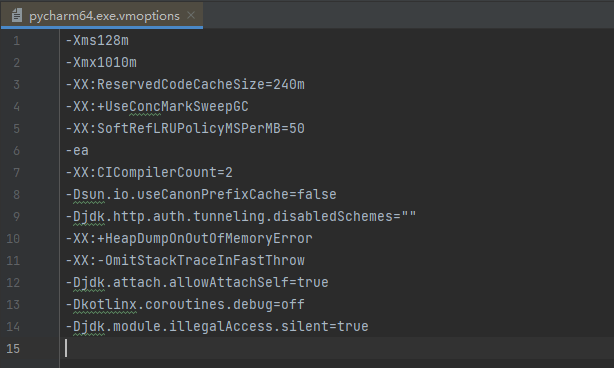Image resolution: width=614 pixels, height=368 pixels.
Task: Click the OmitStackTraceInFastThrow line
Action: point(185,260)
